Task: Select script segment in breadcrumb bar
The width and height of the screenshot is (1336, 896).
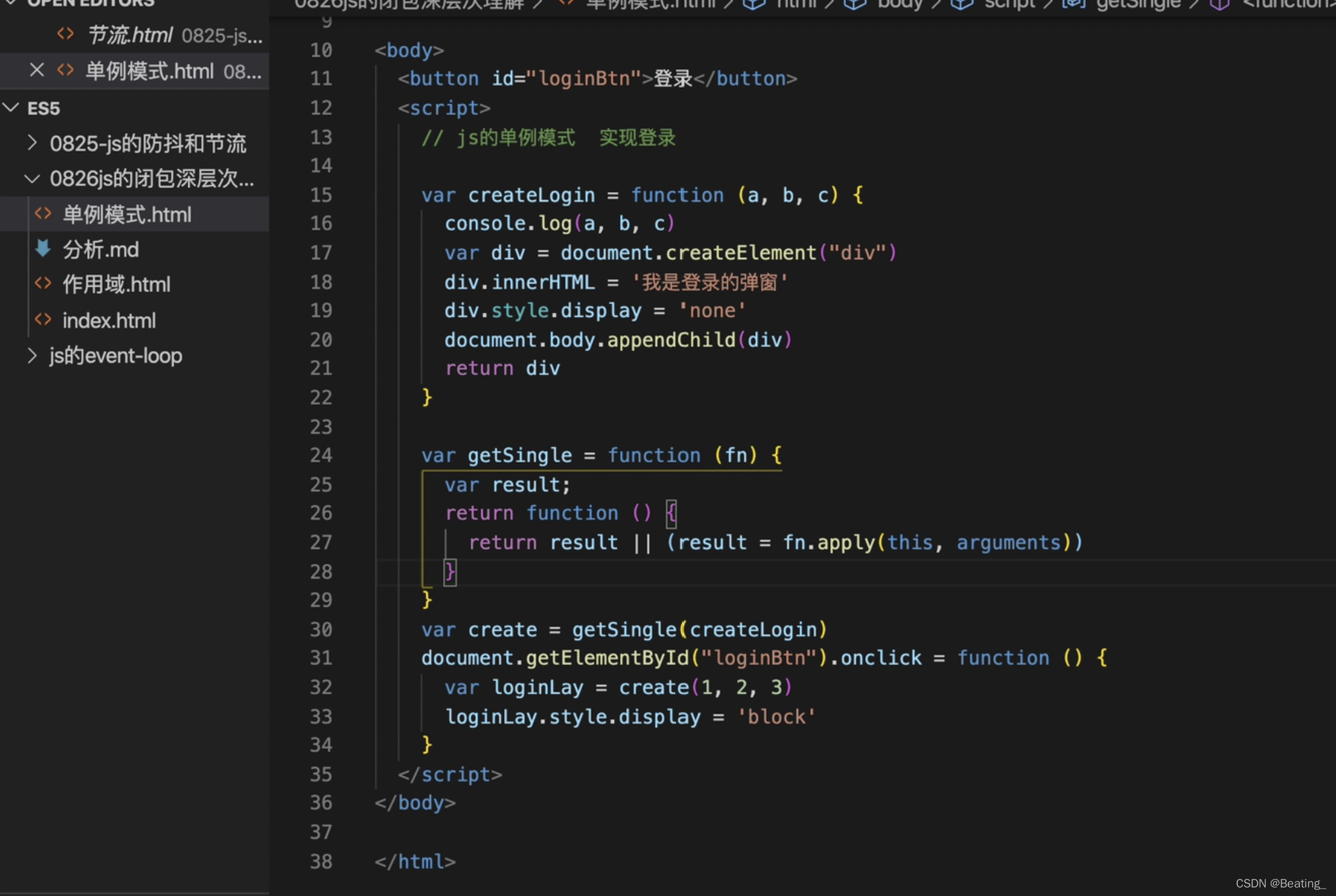Action: 1009,5
